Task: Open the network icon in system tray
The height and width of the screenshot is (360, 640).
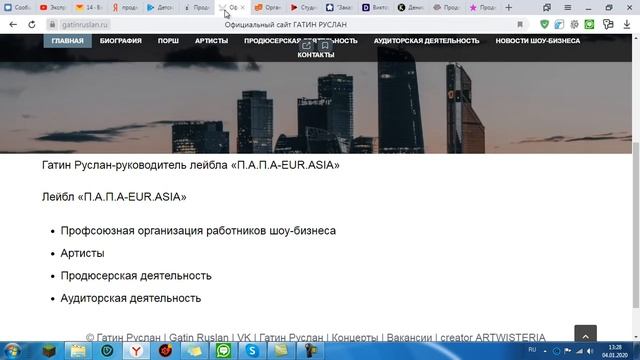Action: click(579, 351)
